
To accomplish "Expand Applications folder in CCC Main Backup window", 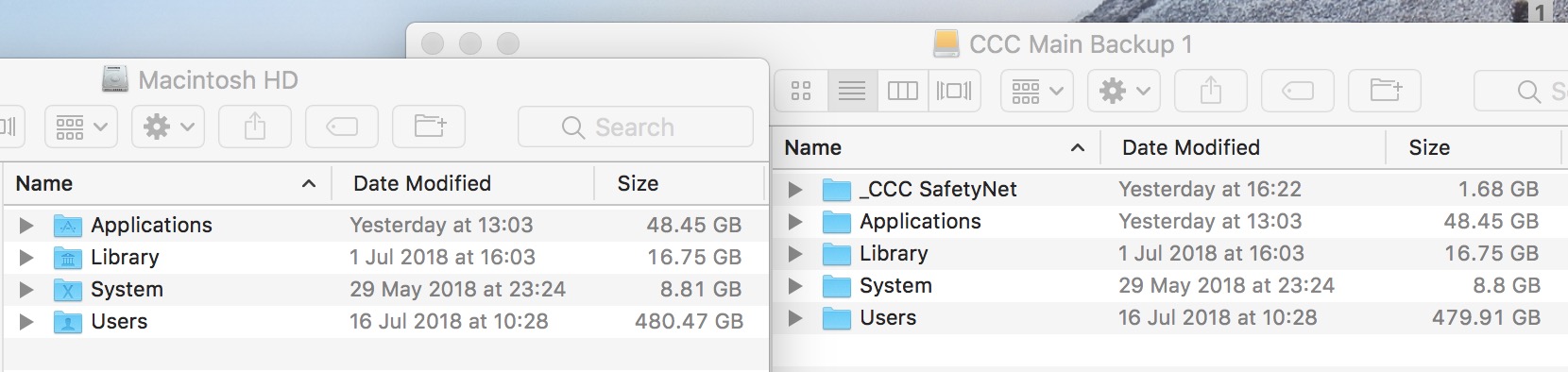I will tap(795, 221).
